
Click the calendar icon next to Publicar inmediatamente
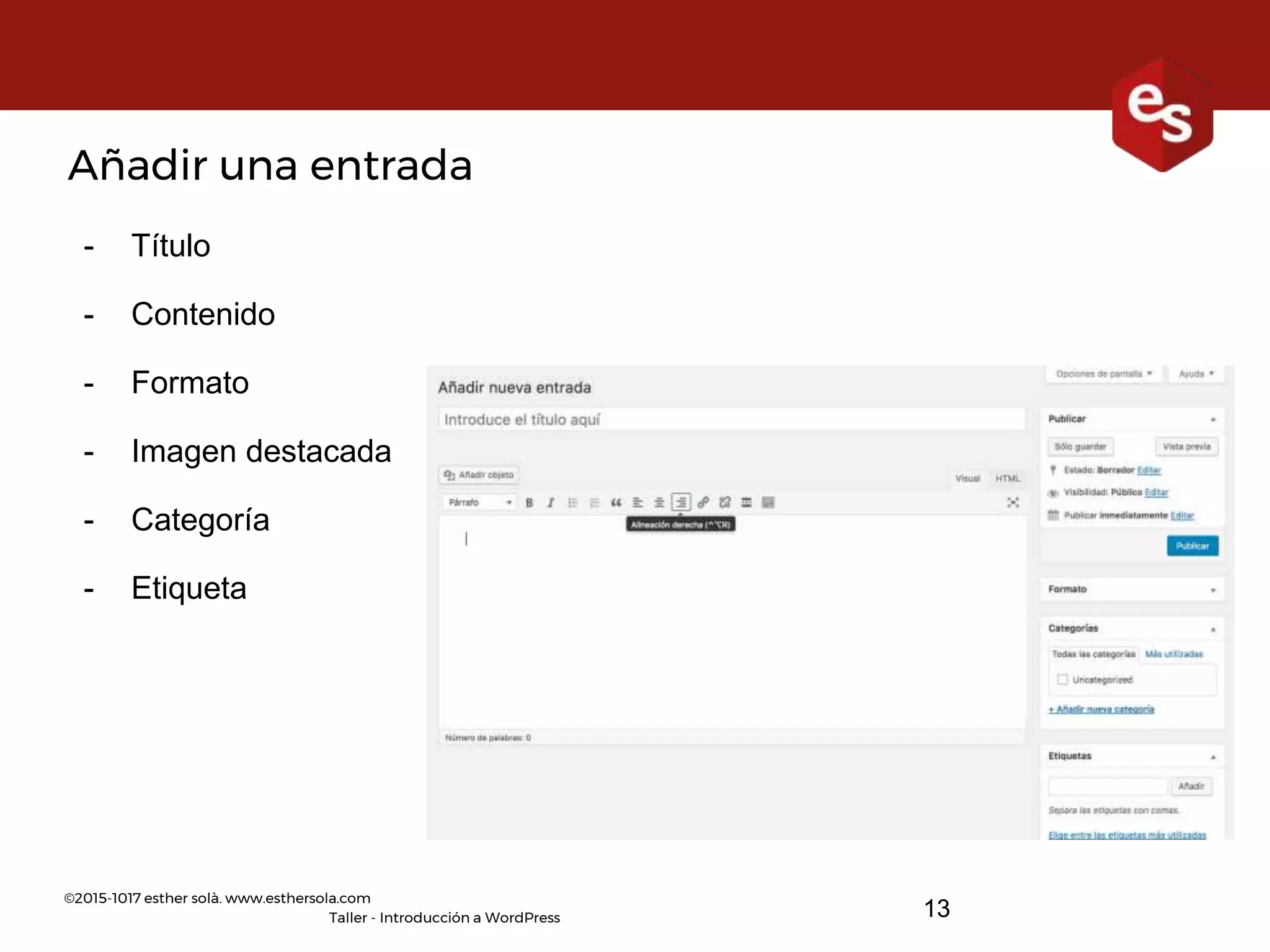pos(1053,516)
